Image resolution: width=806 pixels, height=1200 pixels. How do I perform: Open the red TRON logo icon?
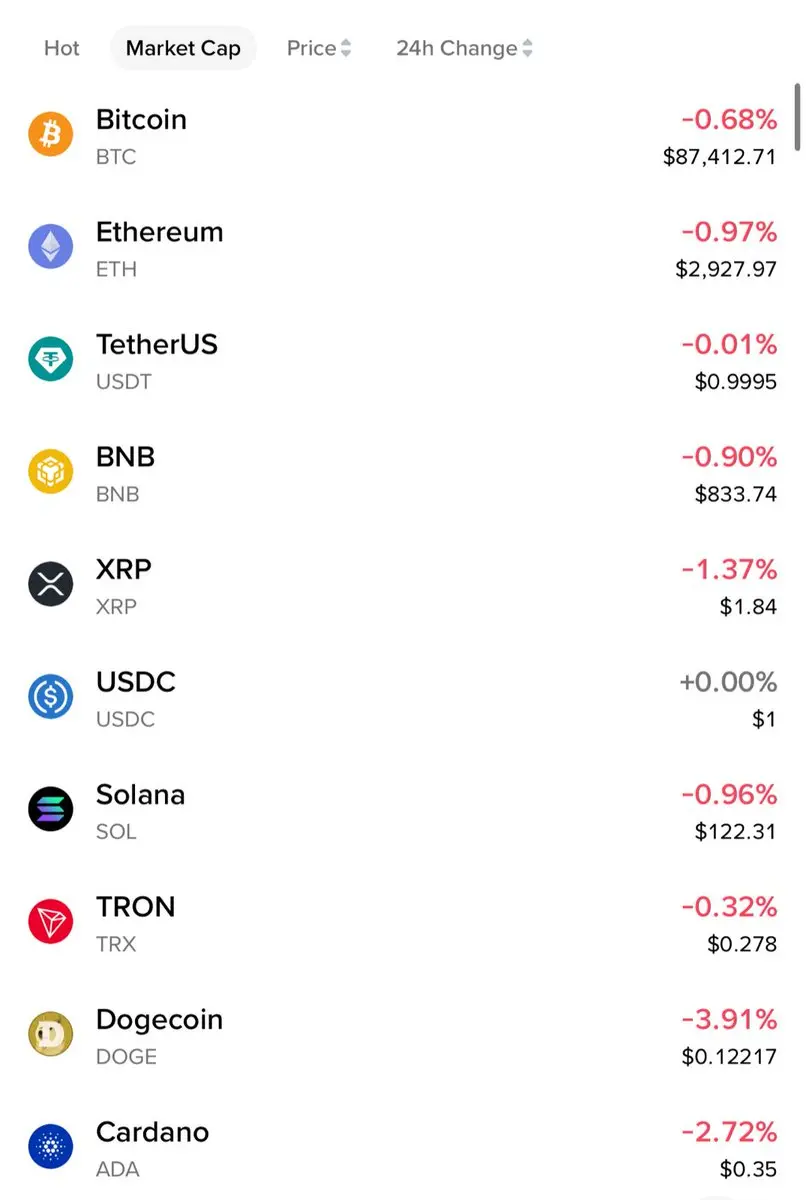(x=50, y=922)
